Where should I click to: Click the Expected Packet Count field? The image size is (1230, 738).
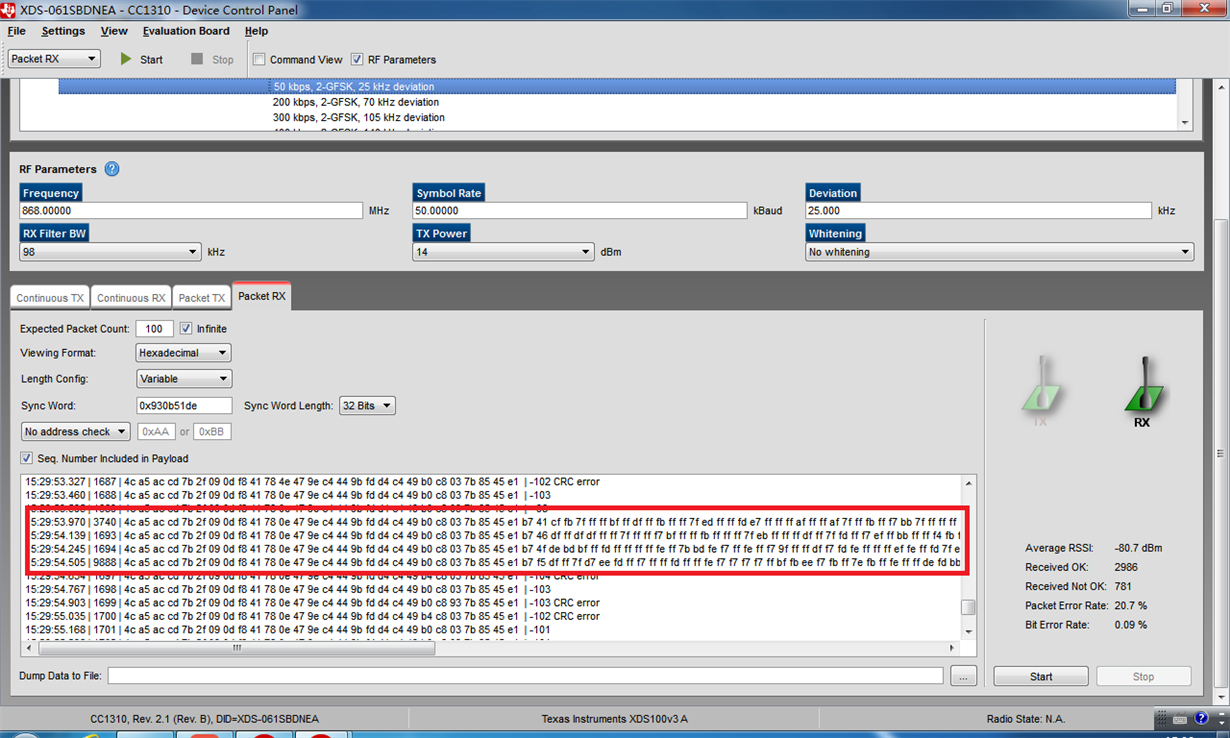coord(154,328)
